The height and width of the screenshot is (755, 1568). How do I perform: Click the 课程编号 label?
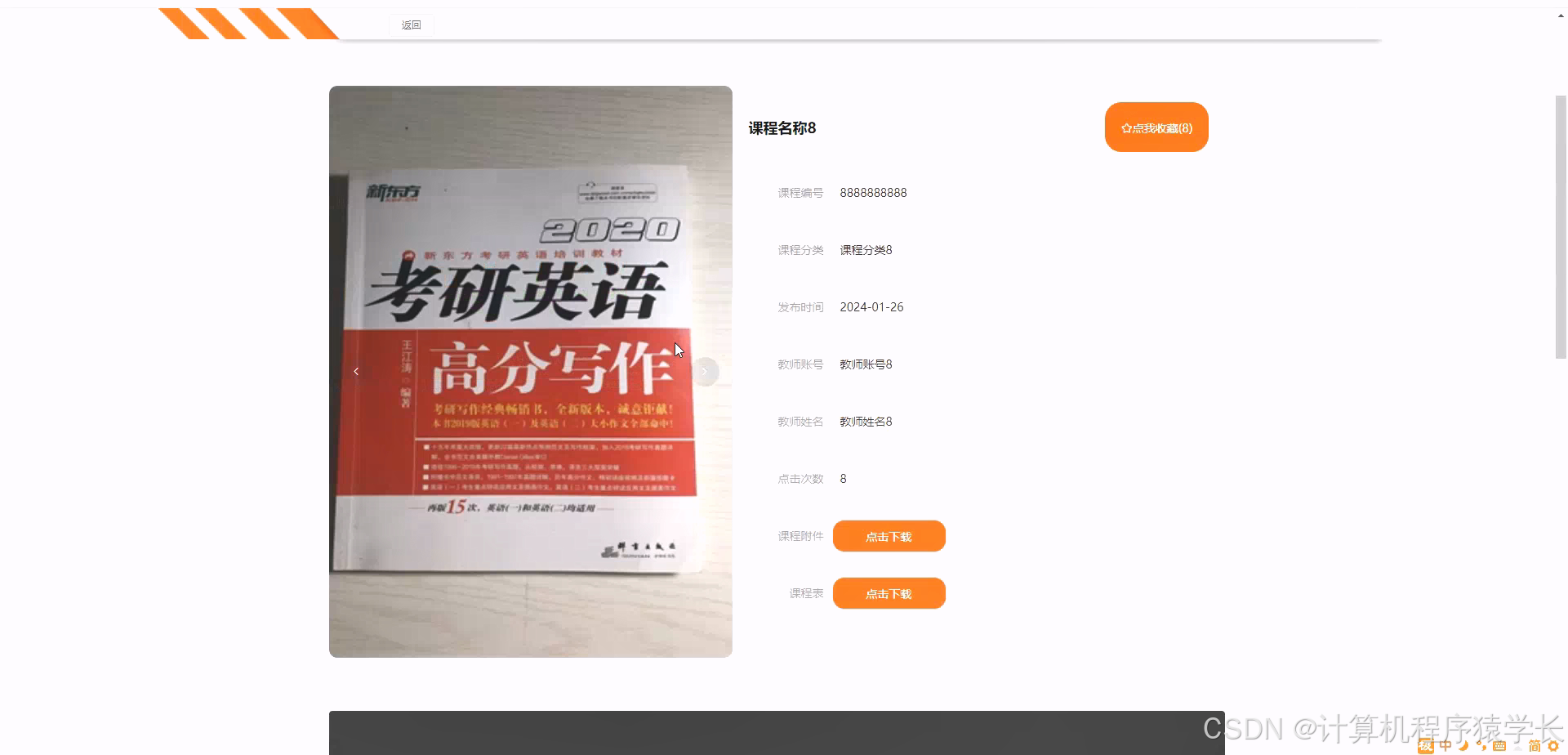pyautogui.click(x=800, y=193)
